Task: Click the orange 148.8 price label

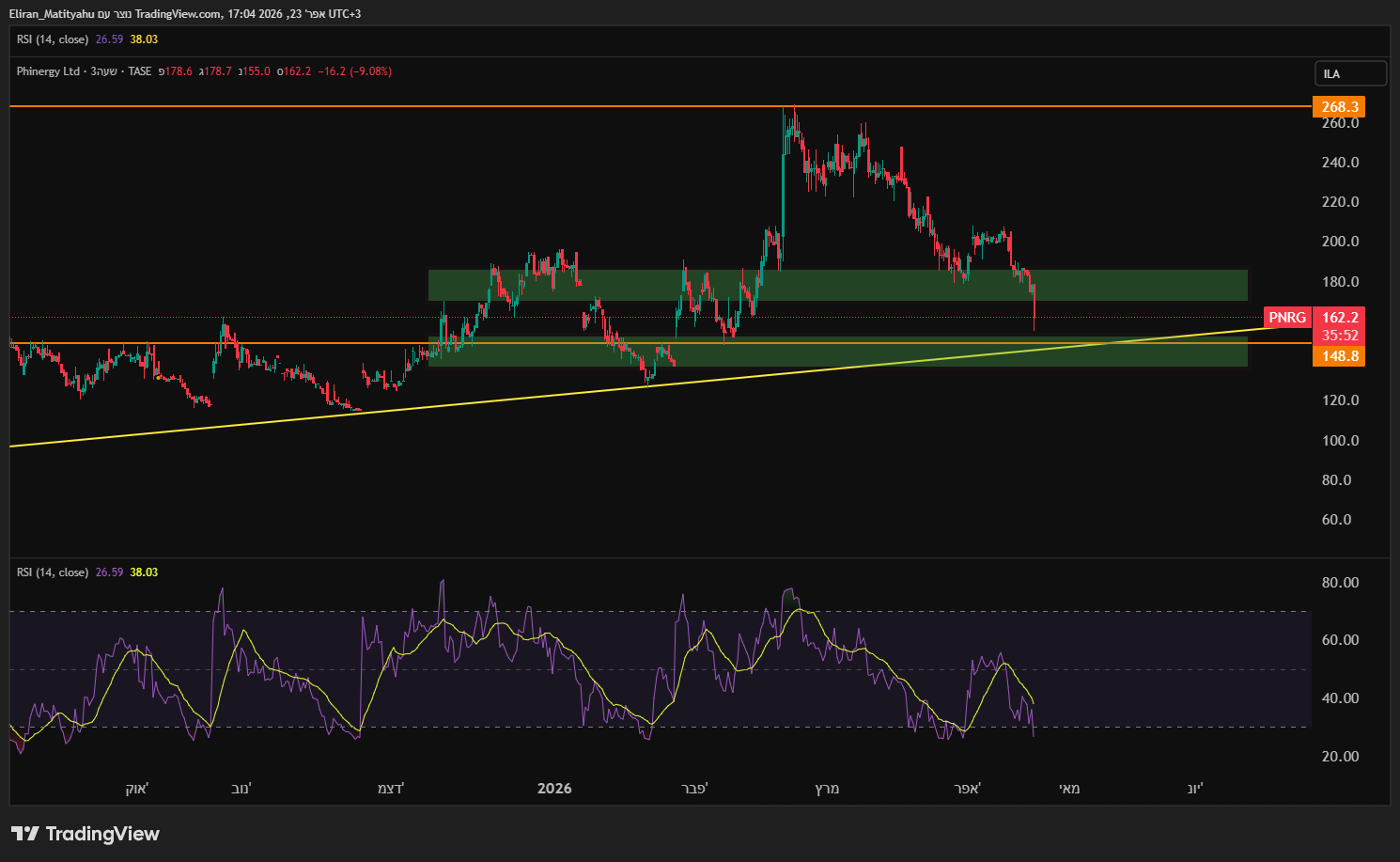Action: 1339,356
